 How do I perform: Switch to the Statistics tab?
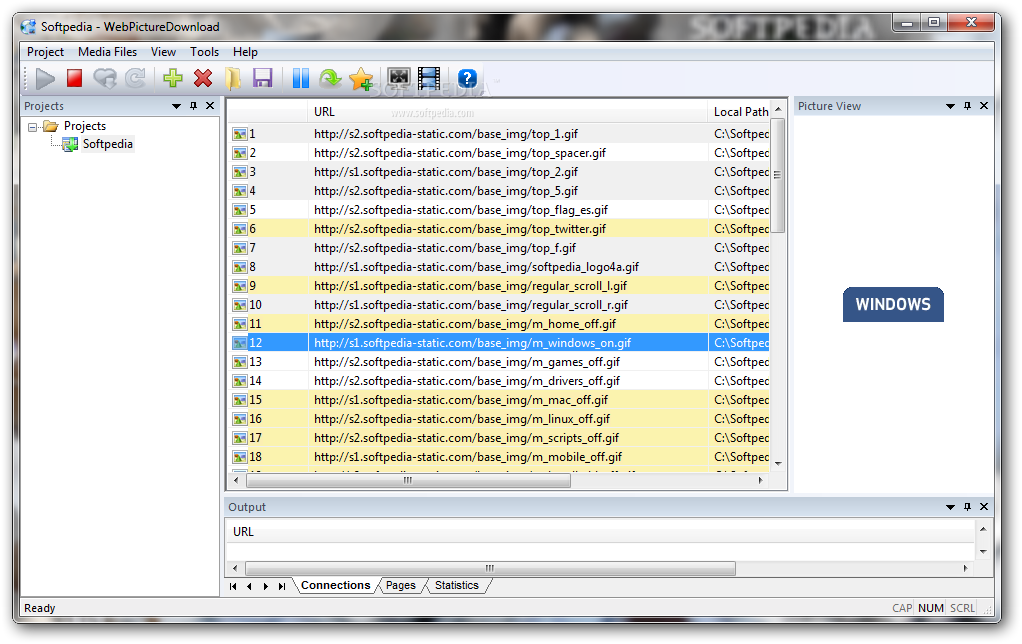(x=457, y=585)
